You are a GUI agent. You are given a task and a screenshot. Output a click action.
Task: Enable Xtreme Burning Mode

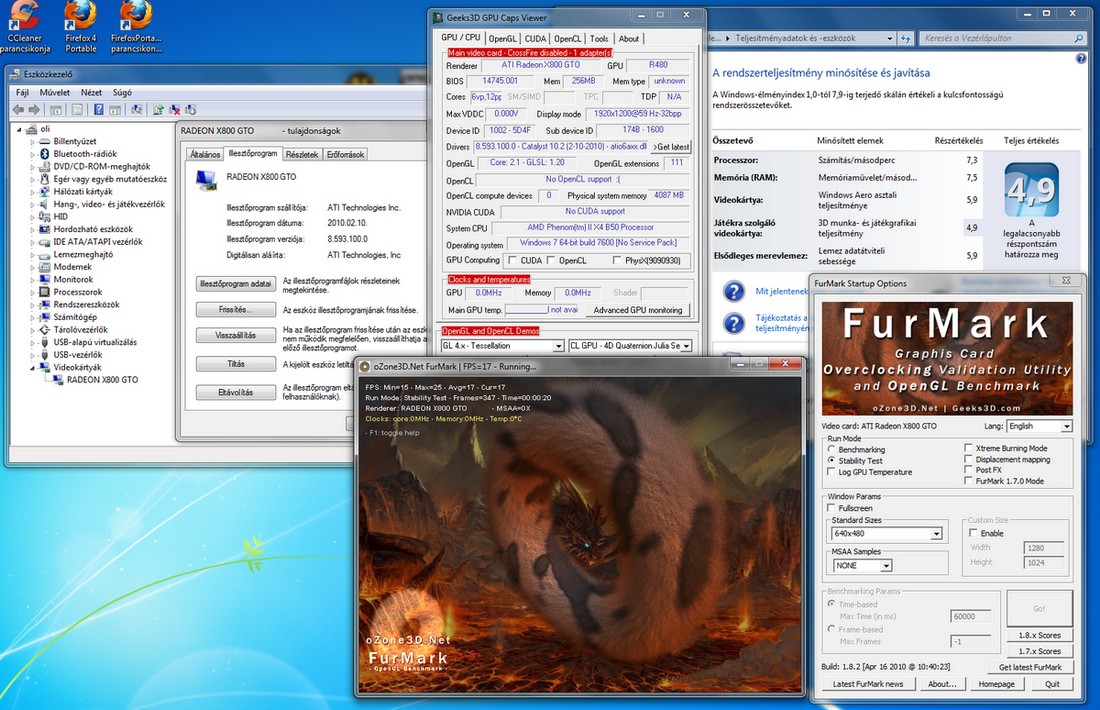(x=969, y=448)
